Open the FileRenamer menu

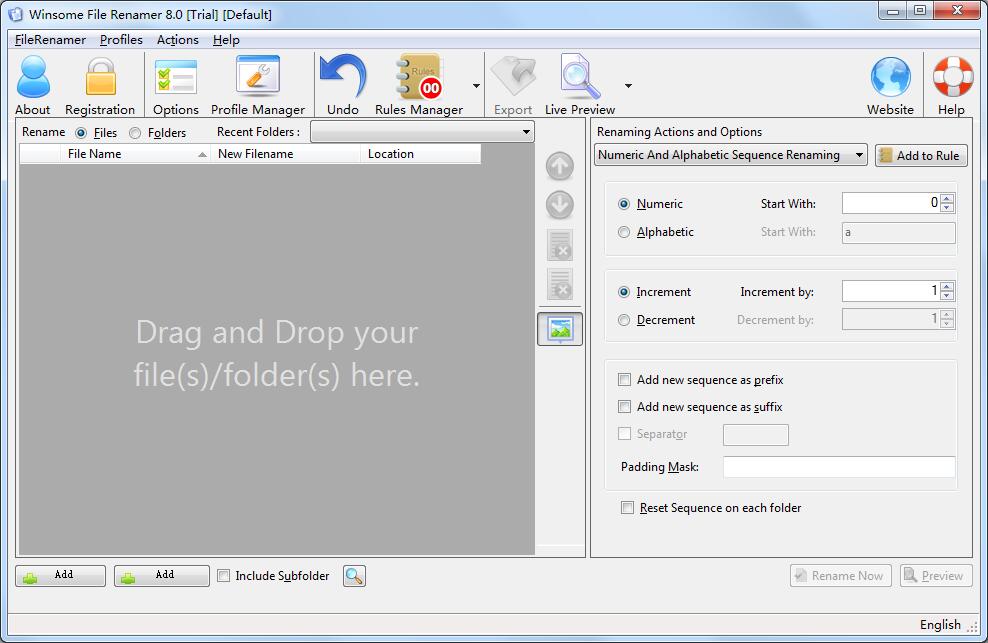pos(50,40)
